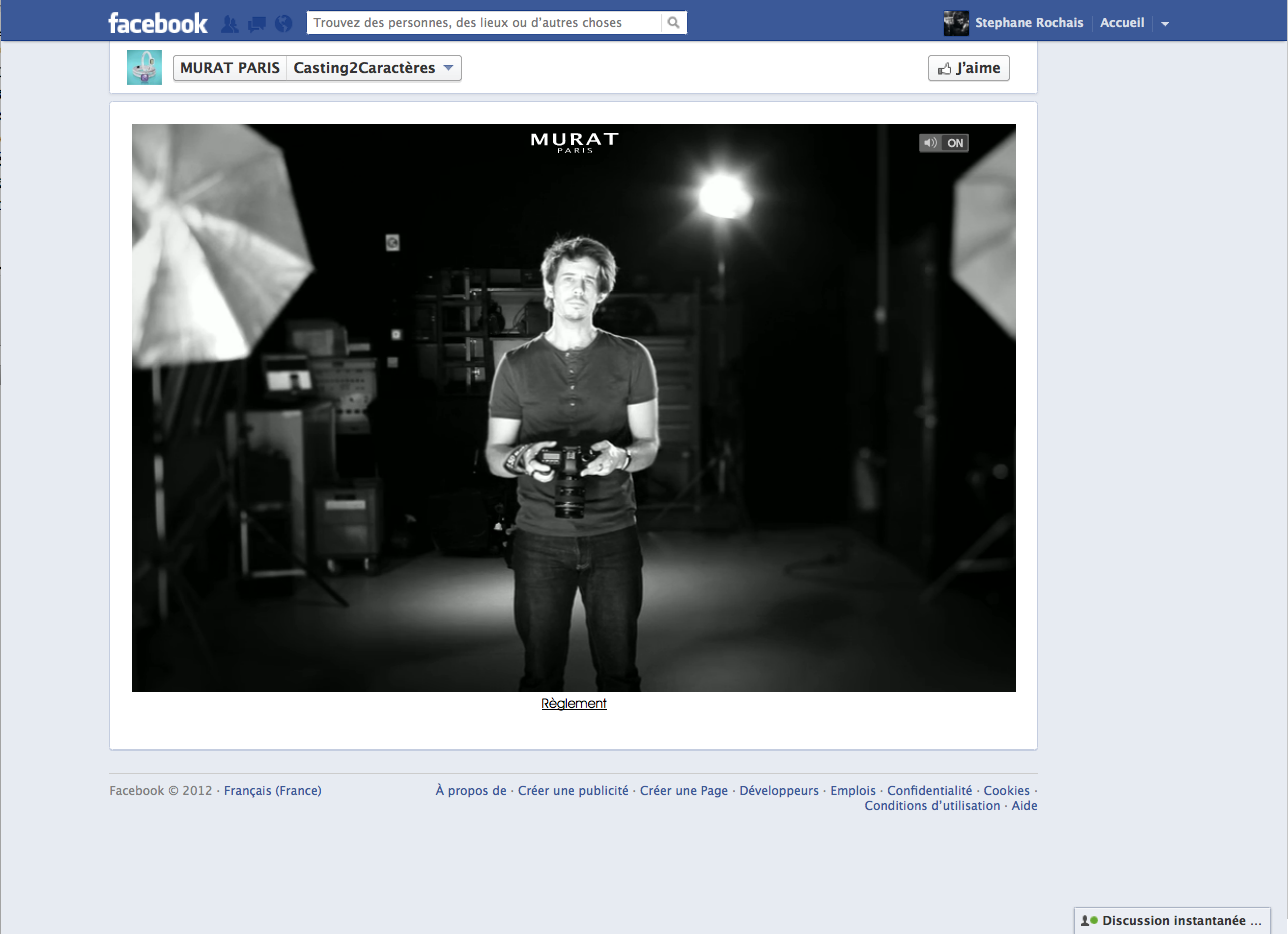The image size is (1288, 934).
Task: Toggle the video sound ON switch
Action: [x=943, y=143]
